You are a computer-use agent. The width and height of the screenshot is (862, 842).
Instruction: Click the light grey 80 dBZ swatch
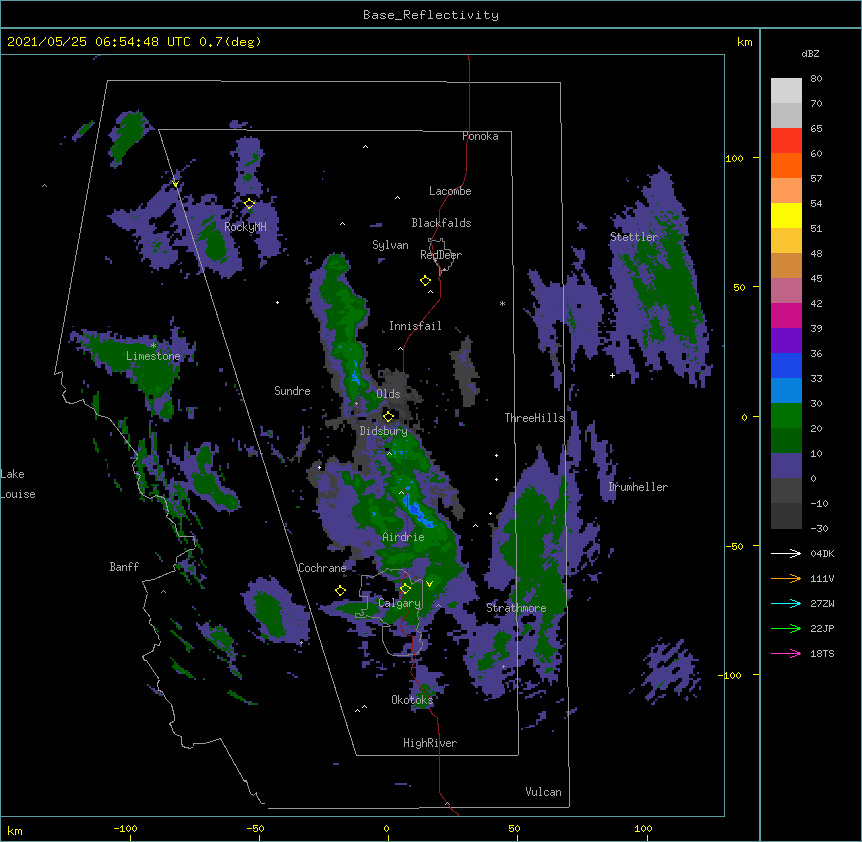coord(786,90)
